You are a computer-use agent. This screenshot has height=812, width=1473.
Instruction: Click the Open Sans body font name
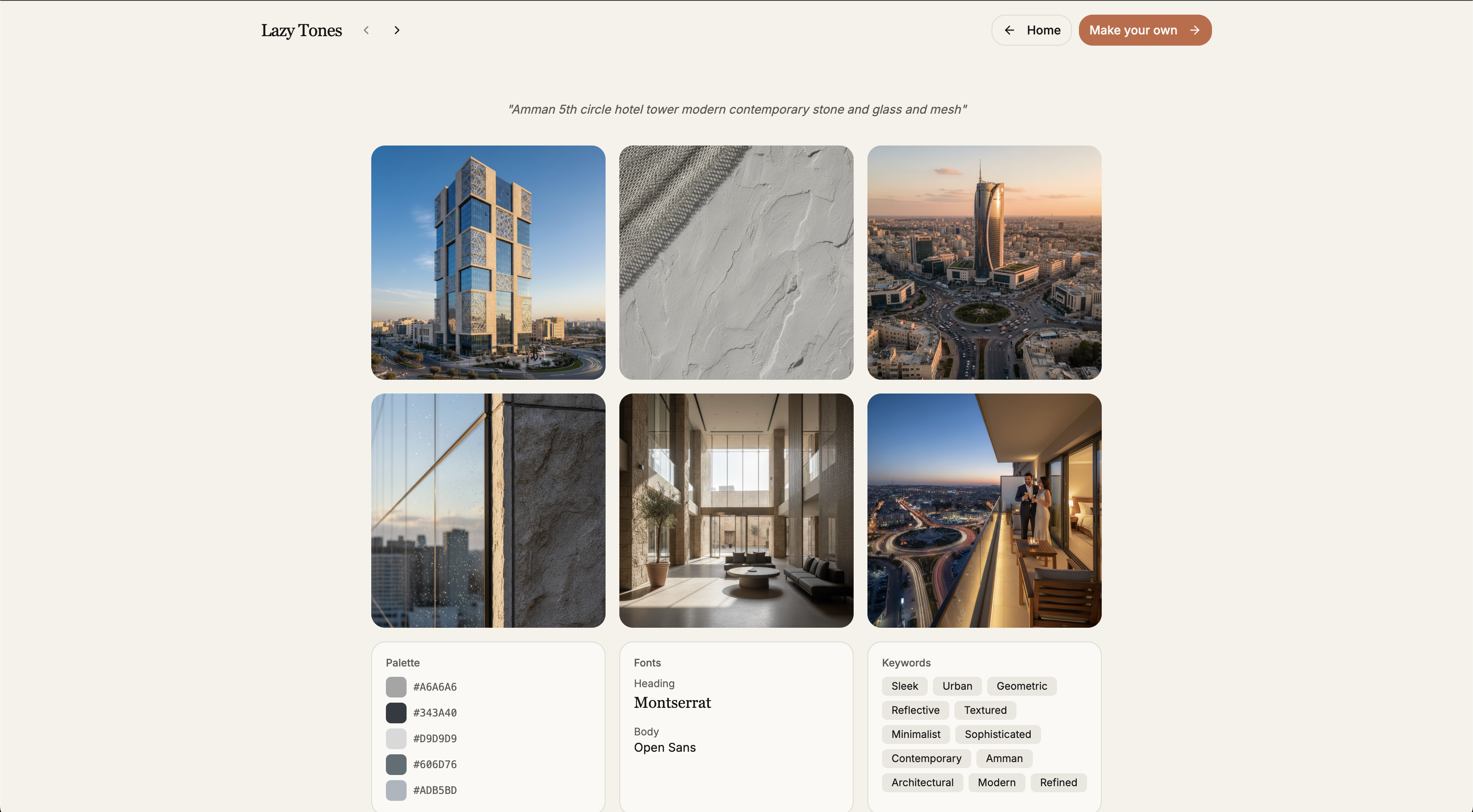point(665,747)
